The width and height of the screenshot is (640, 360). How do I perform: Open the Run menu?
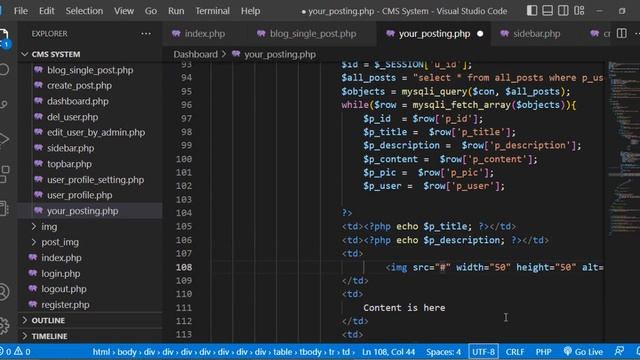176,11
